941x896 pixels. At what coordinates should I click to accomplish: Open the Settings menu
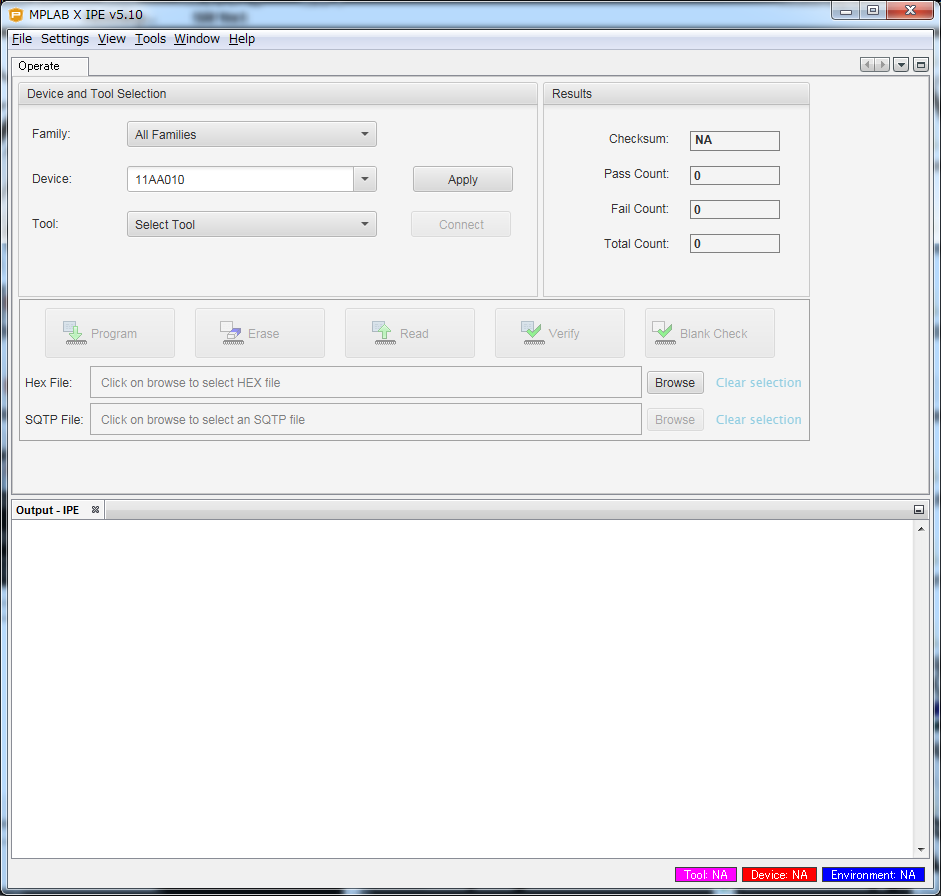(65, 39)
